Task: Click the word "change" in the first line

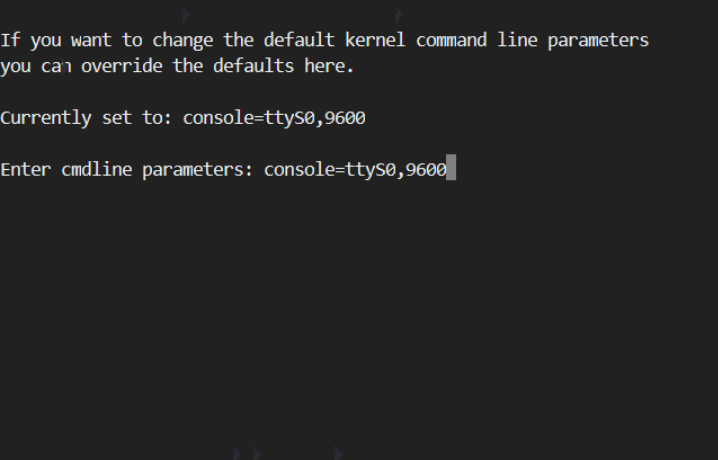Action: click(168, 41)
